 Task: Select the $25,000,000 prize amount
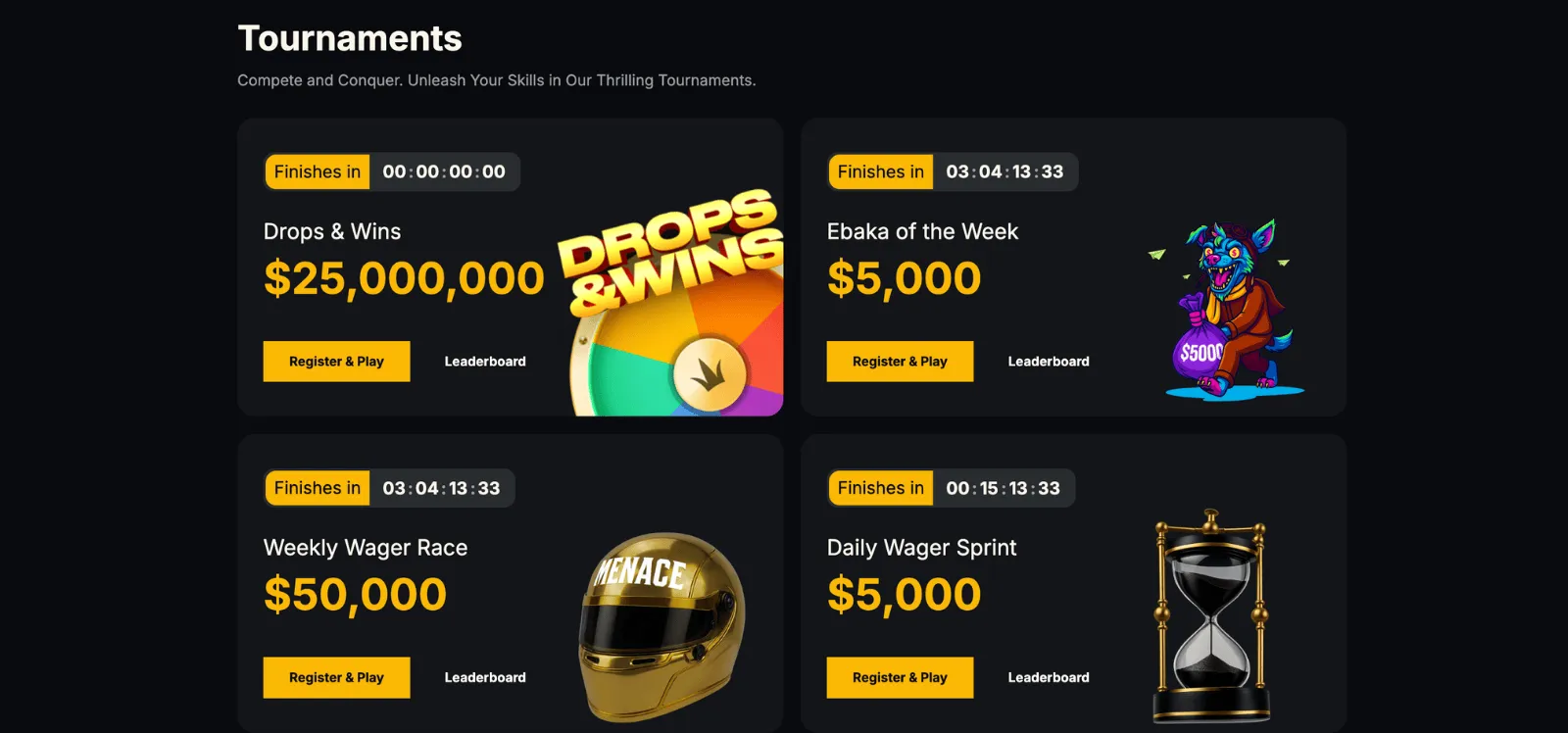[x=404, y=279]
